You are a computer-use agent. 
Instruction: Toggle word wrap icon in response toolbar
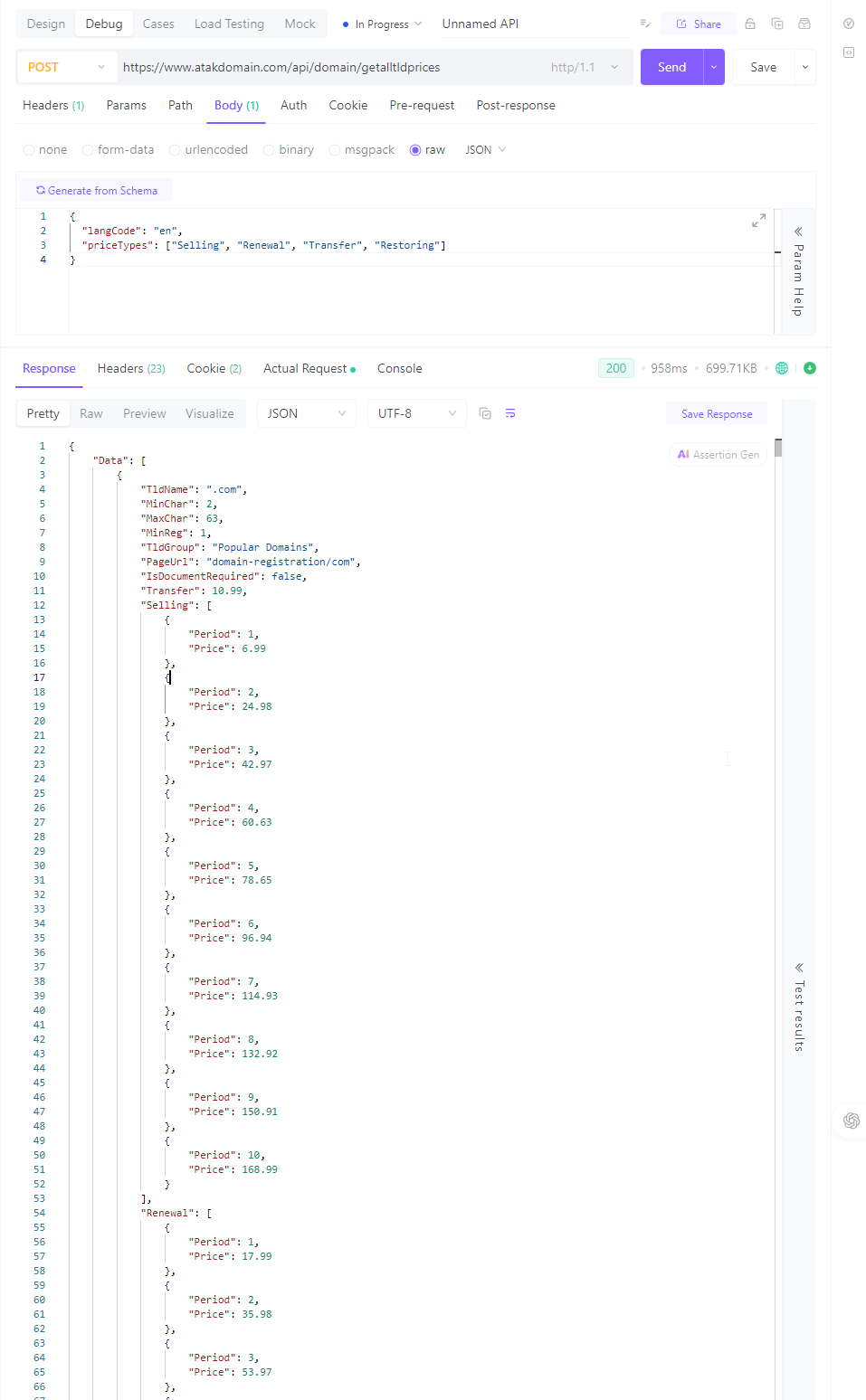pos(510,413)
